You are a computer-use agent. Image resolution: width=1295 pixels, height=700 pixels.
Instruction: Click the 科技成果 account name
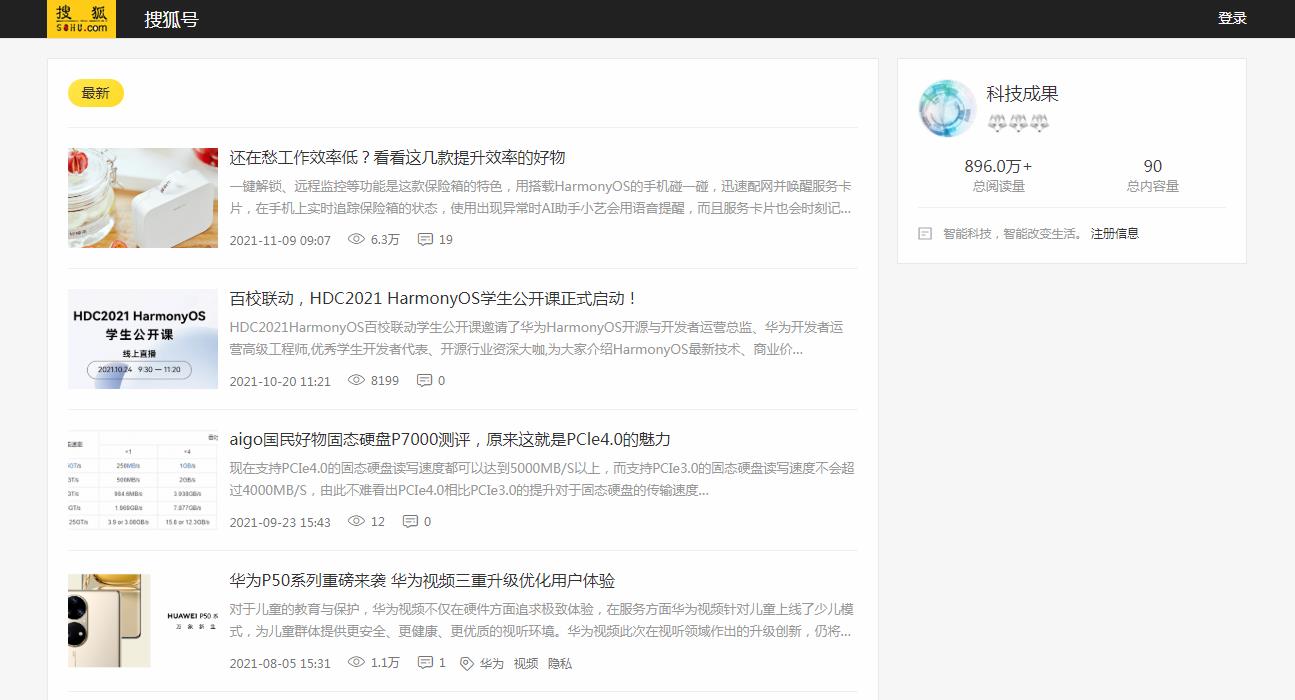click(1022, 94)
